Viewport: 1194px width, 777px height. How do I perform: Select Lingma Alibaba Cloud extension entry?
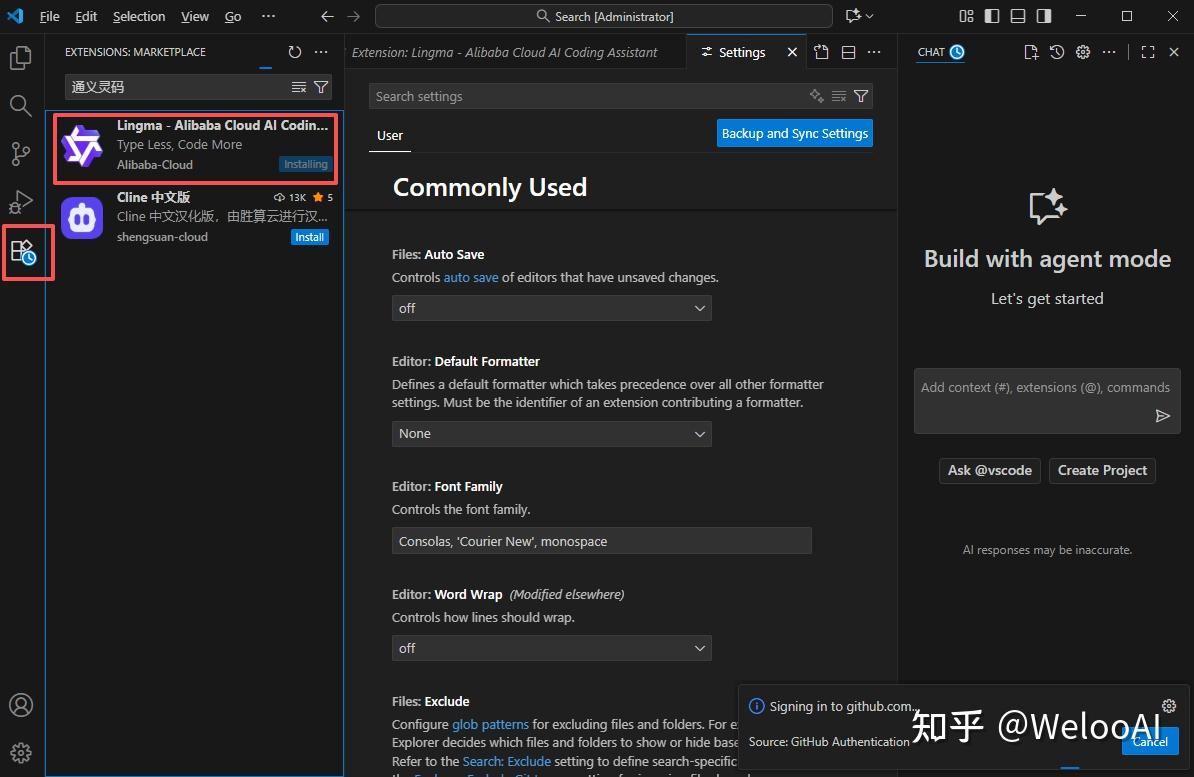tap(195, 145)
